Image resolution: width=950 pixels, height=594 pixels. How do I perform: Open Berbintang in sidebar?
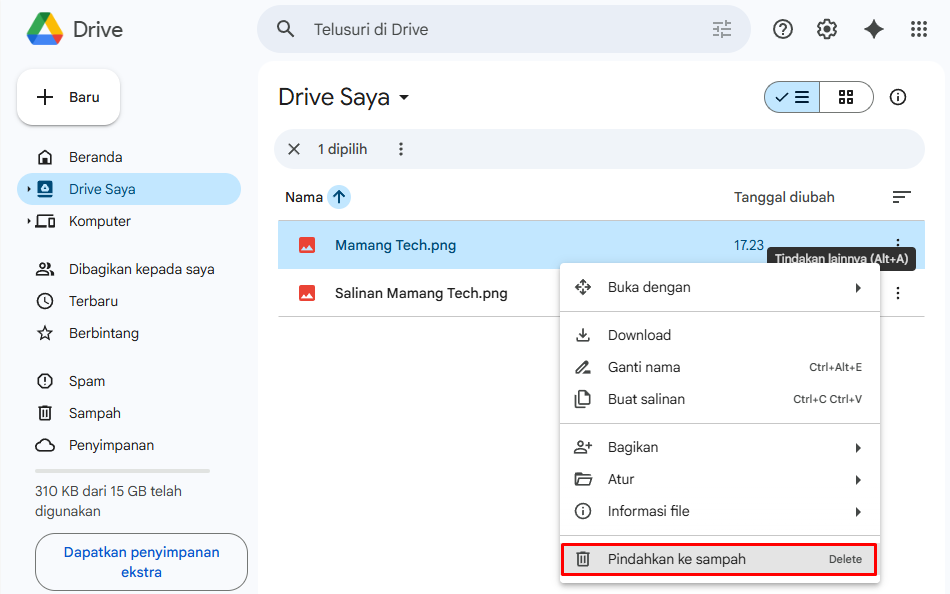click(129, 333)
